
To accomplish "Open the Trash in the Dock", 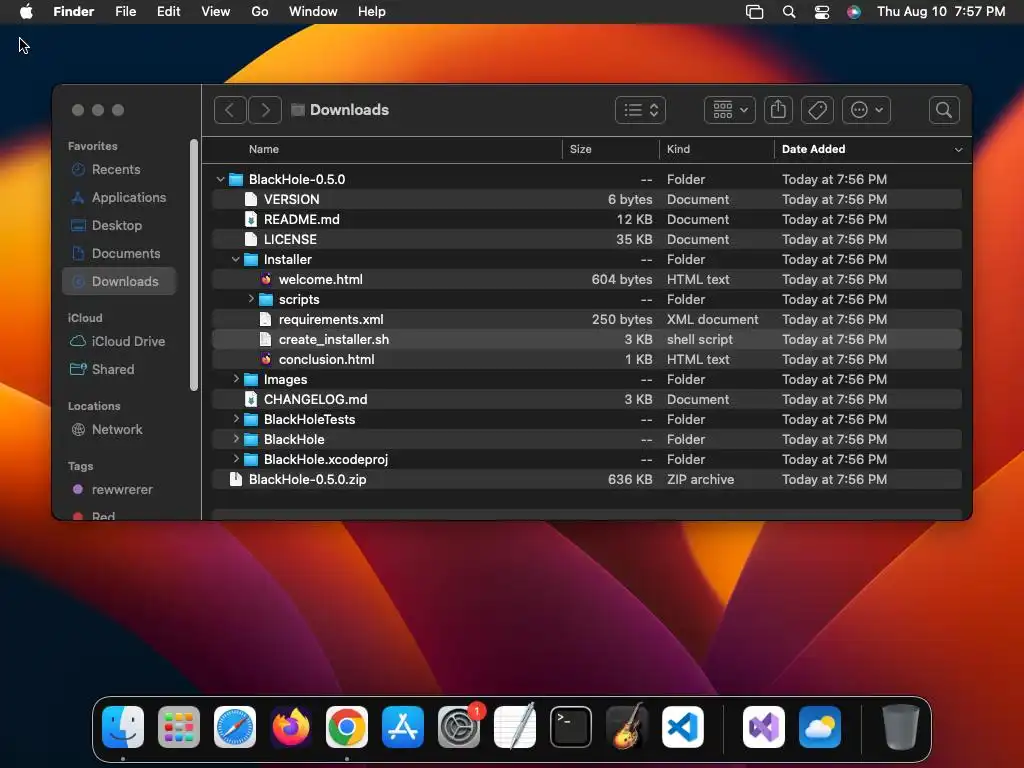I will pos(901,727).
